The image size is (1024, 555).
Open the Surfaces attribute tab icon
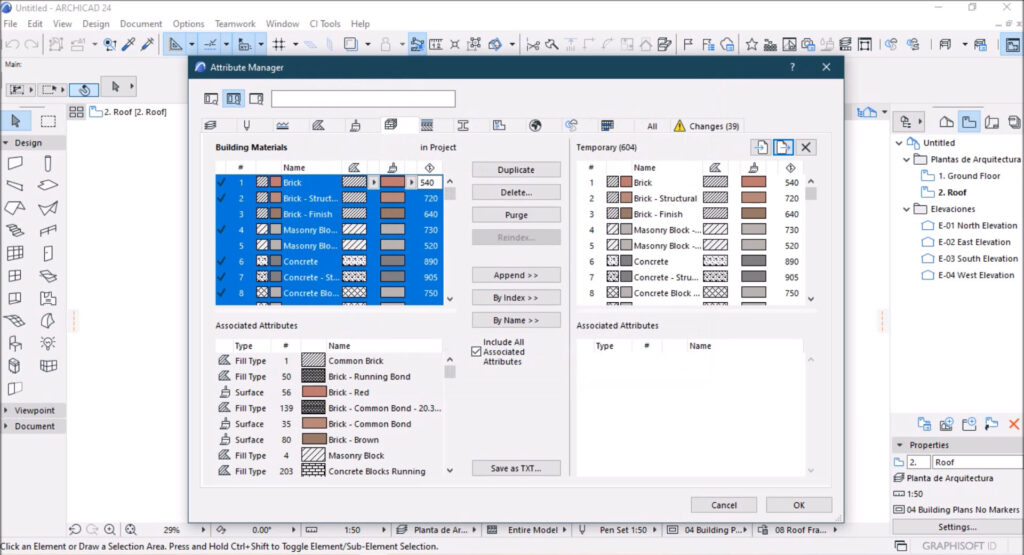(x=355, y=125)
